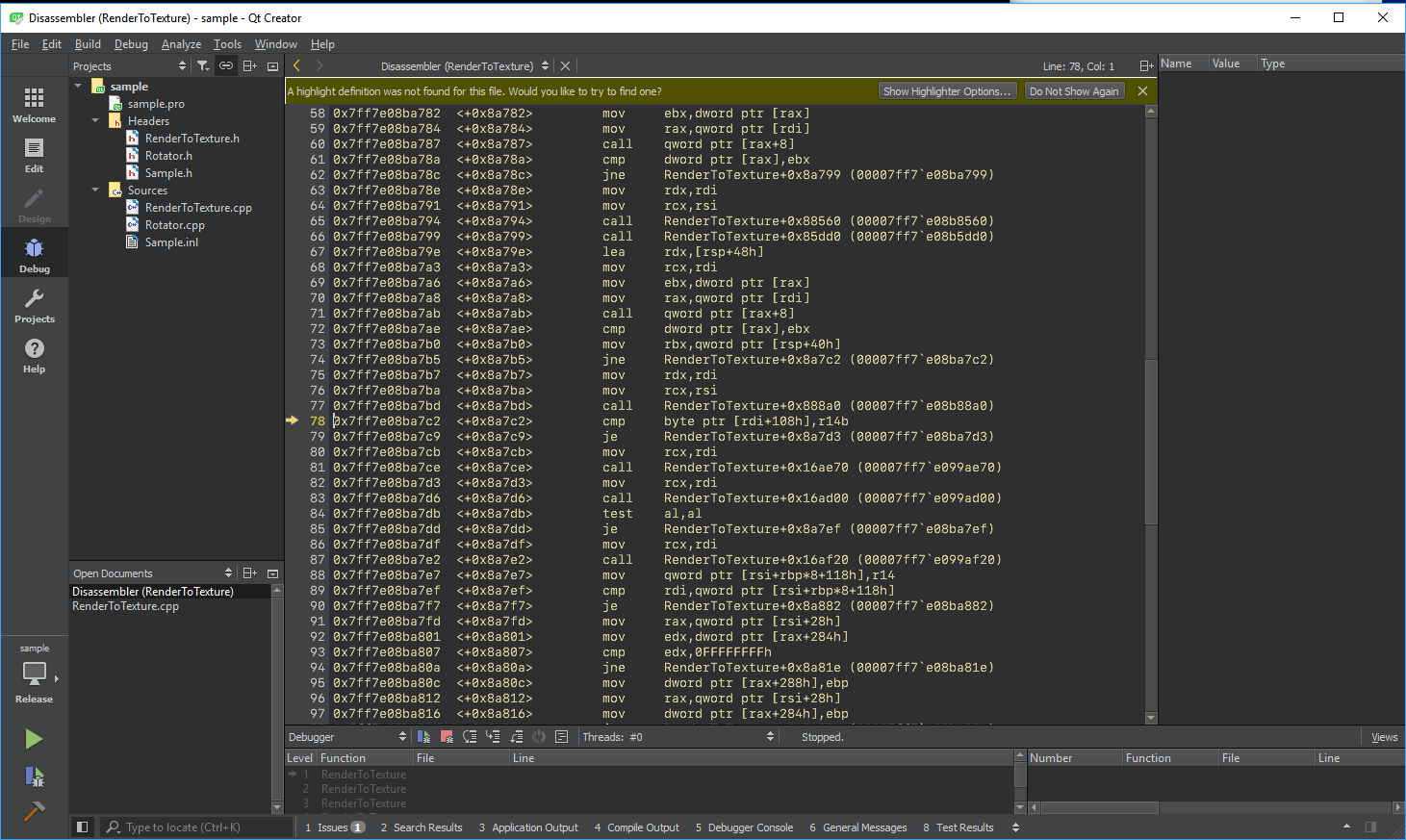Image resolution: width=1406 pixels, height=840 pixels.
Task: Toggle operate by instruction icon
Action: click(562, 736)
